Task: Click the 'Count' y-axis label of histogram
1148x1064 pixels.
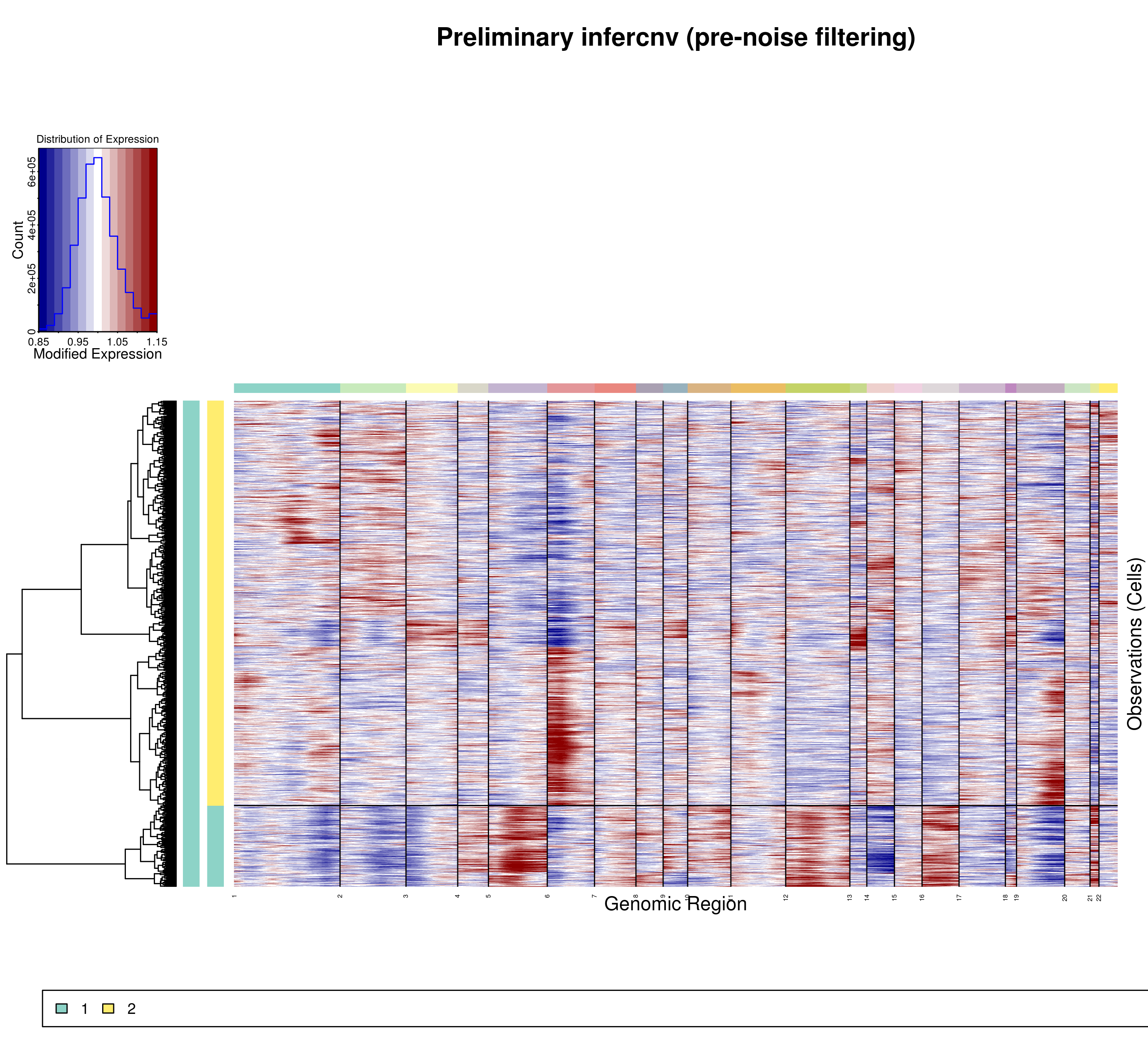Action: pos(18,240)
